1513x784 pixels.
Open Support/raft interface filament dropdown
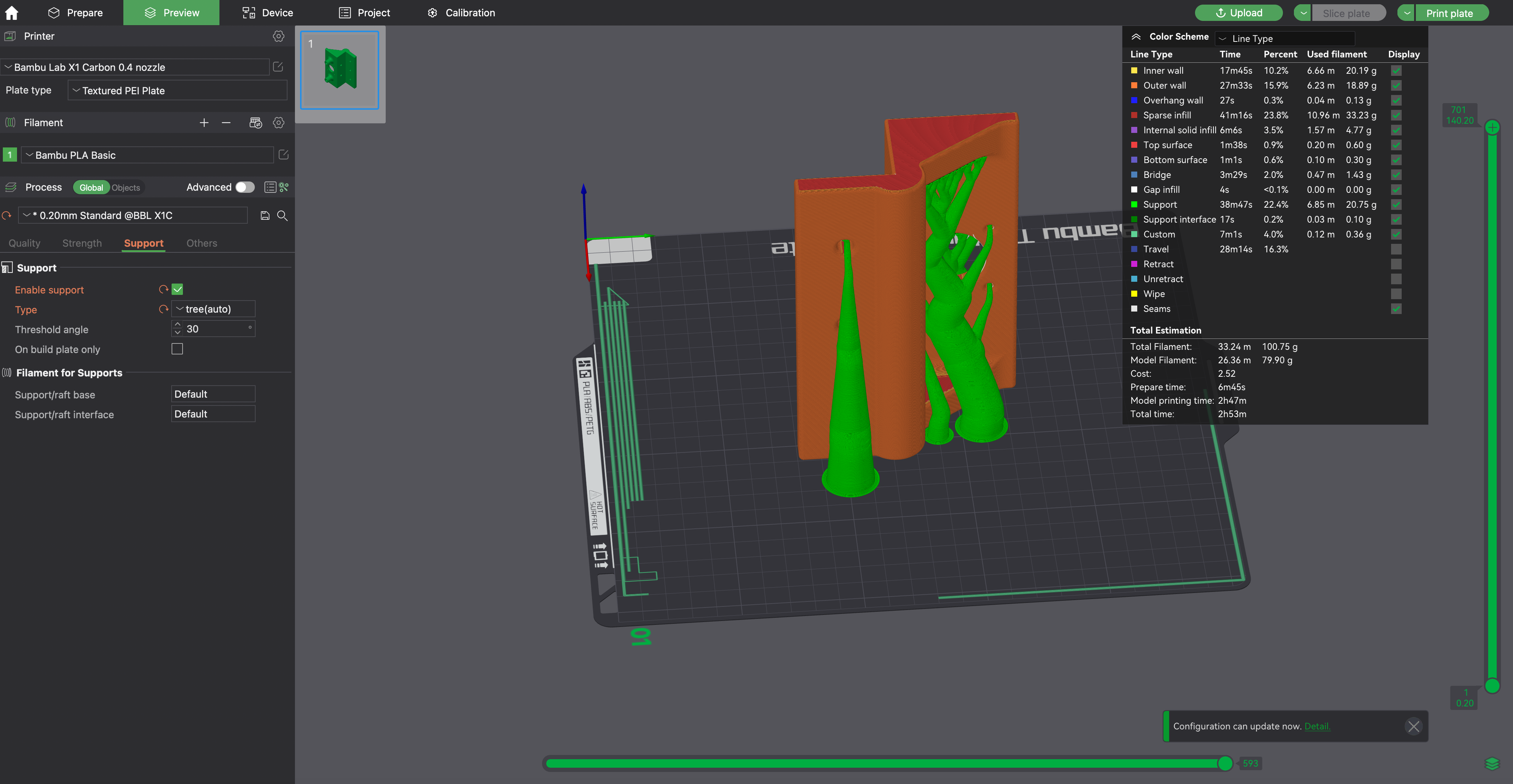(213, 414)
